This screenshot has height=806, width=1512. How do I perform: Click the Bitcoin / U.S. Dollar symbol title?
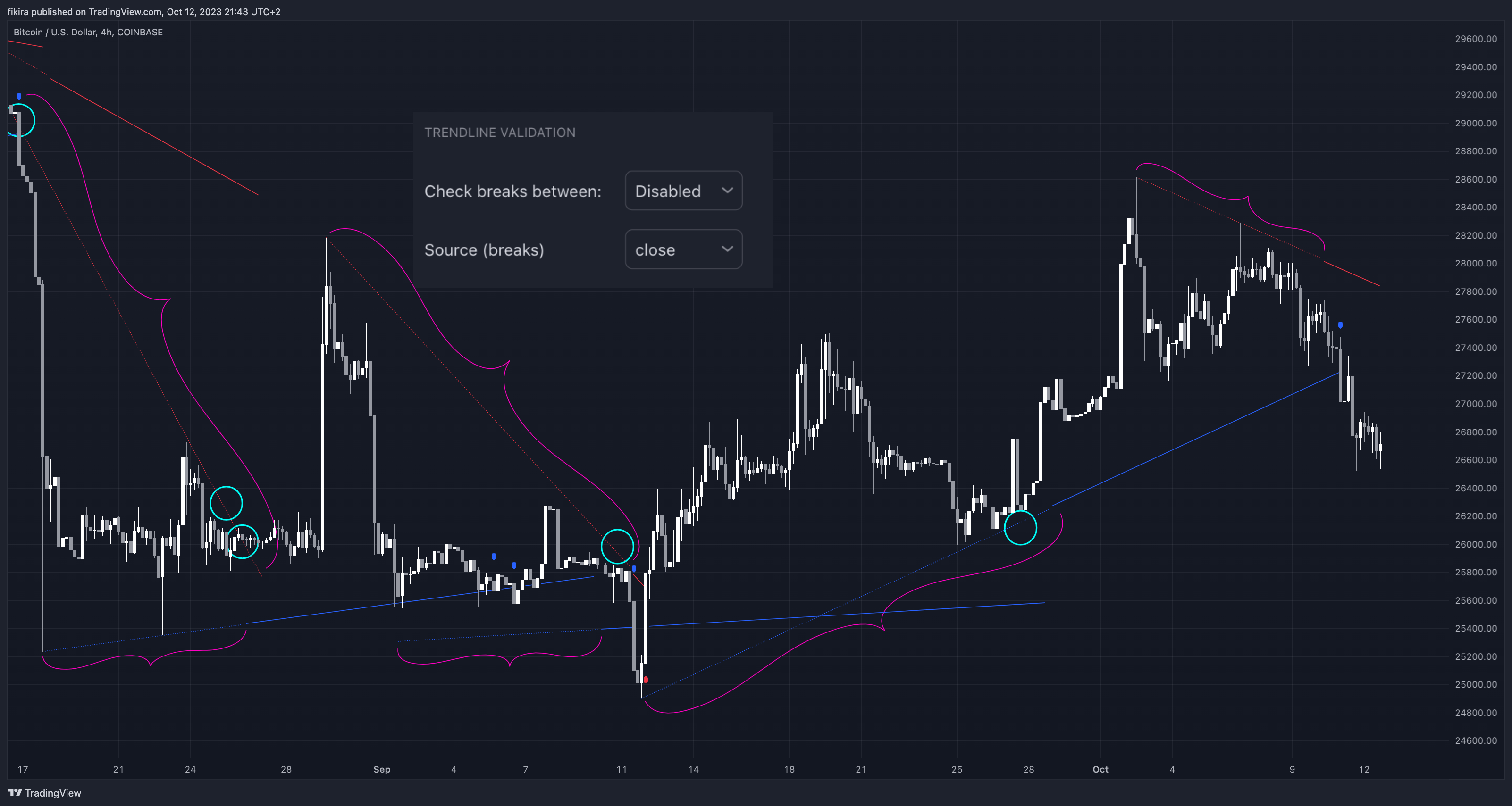88,32
